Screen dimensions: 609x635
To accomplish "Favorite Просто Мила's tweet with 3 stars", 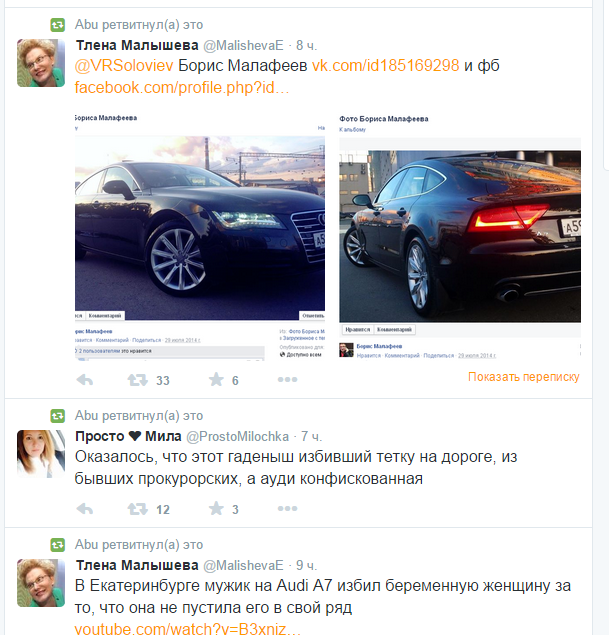I will tap(216, 508).
